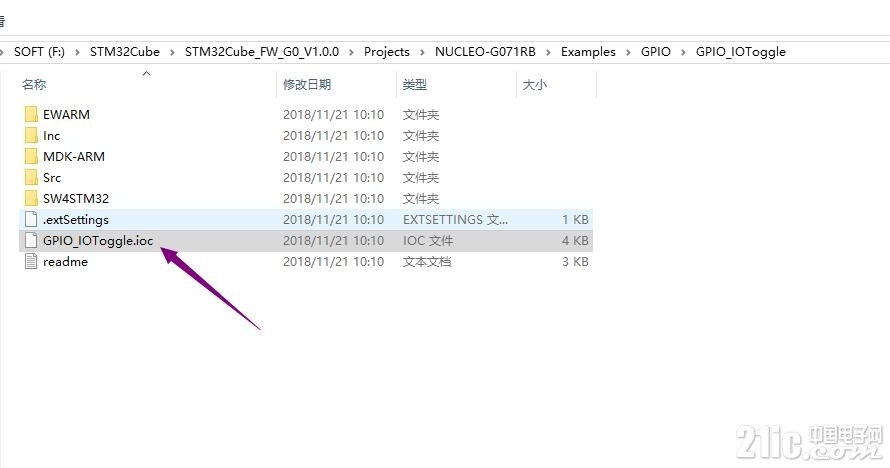Click the 文件夹 type of Src
The height and width of the screenshot is (468, 890).
pyautogui.click(x=421, y=178)
